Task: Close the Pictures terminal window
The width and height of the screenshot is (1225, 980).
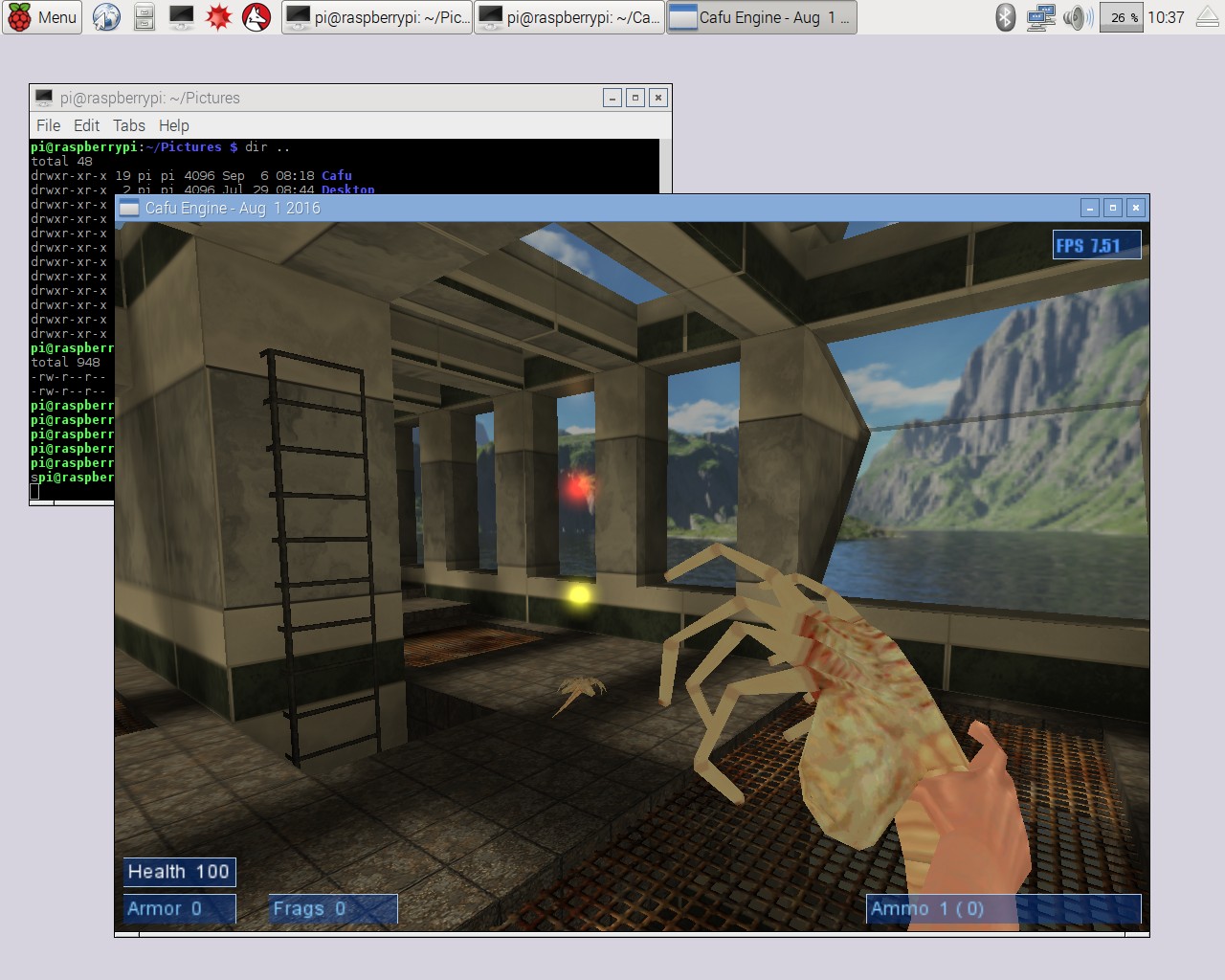Action: [x=658, y=98]
